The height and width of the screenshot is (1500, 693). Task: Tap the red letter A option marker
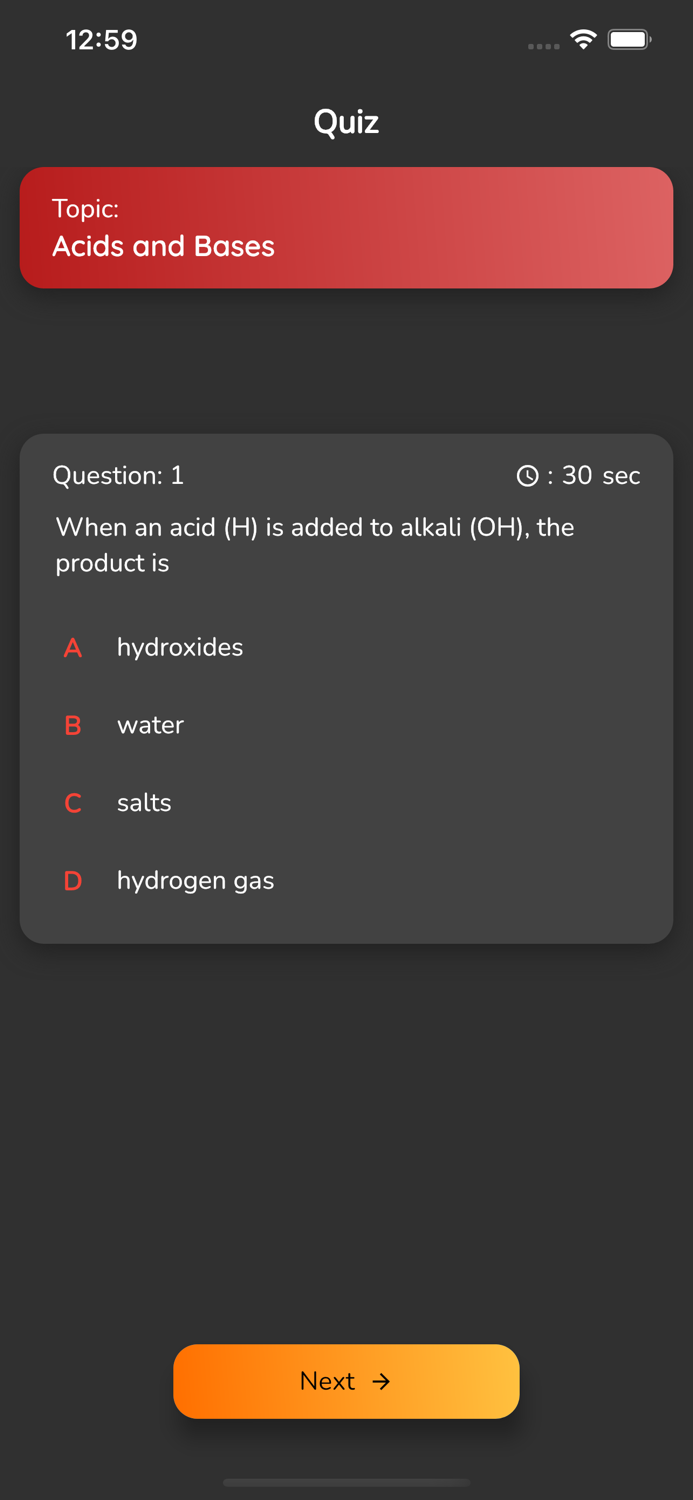73,648
